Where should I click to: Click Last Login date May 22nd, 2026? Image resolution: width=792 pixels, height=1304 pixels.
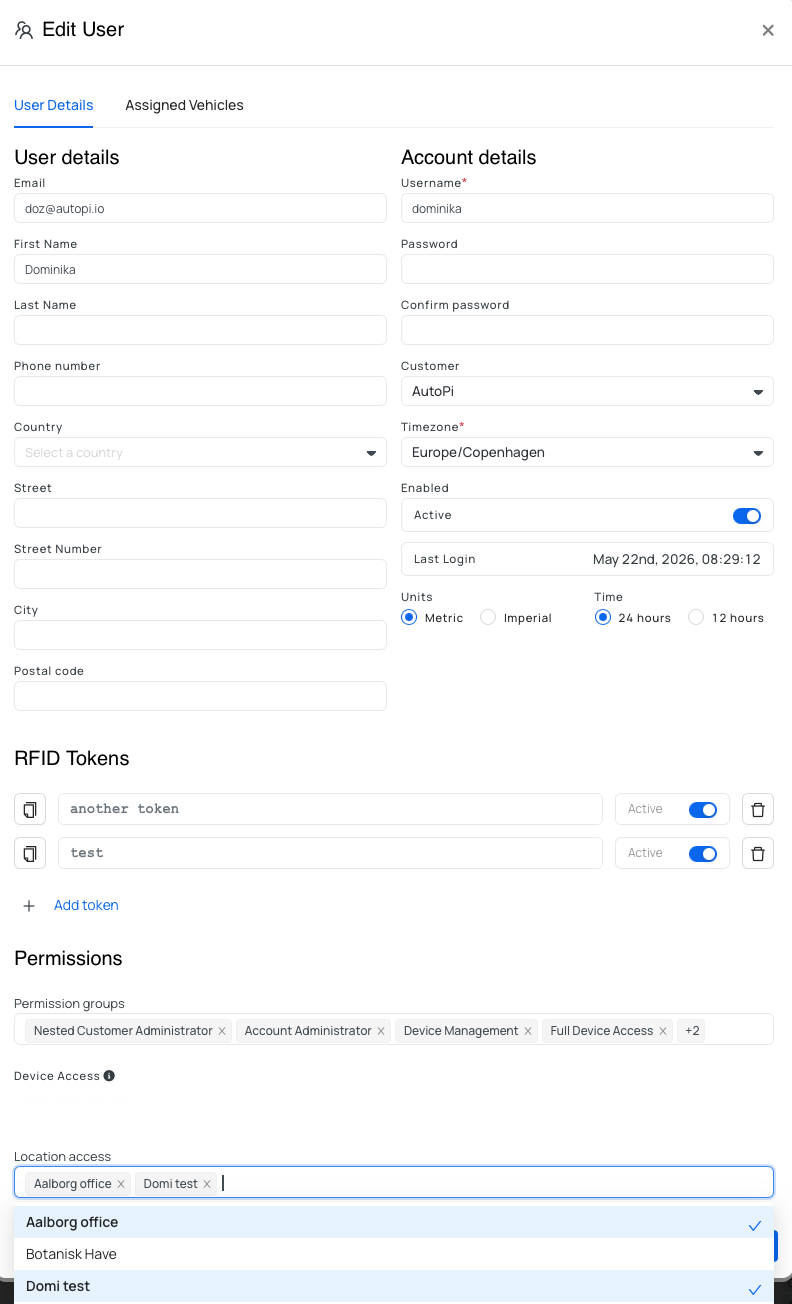click(x=677, y=559)
